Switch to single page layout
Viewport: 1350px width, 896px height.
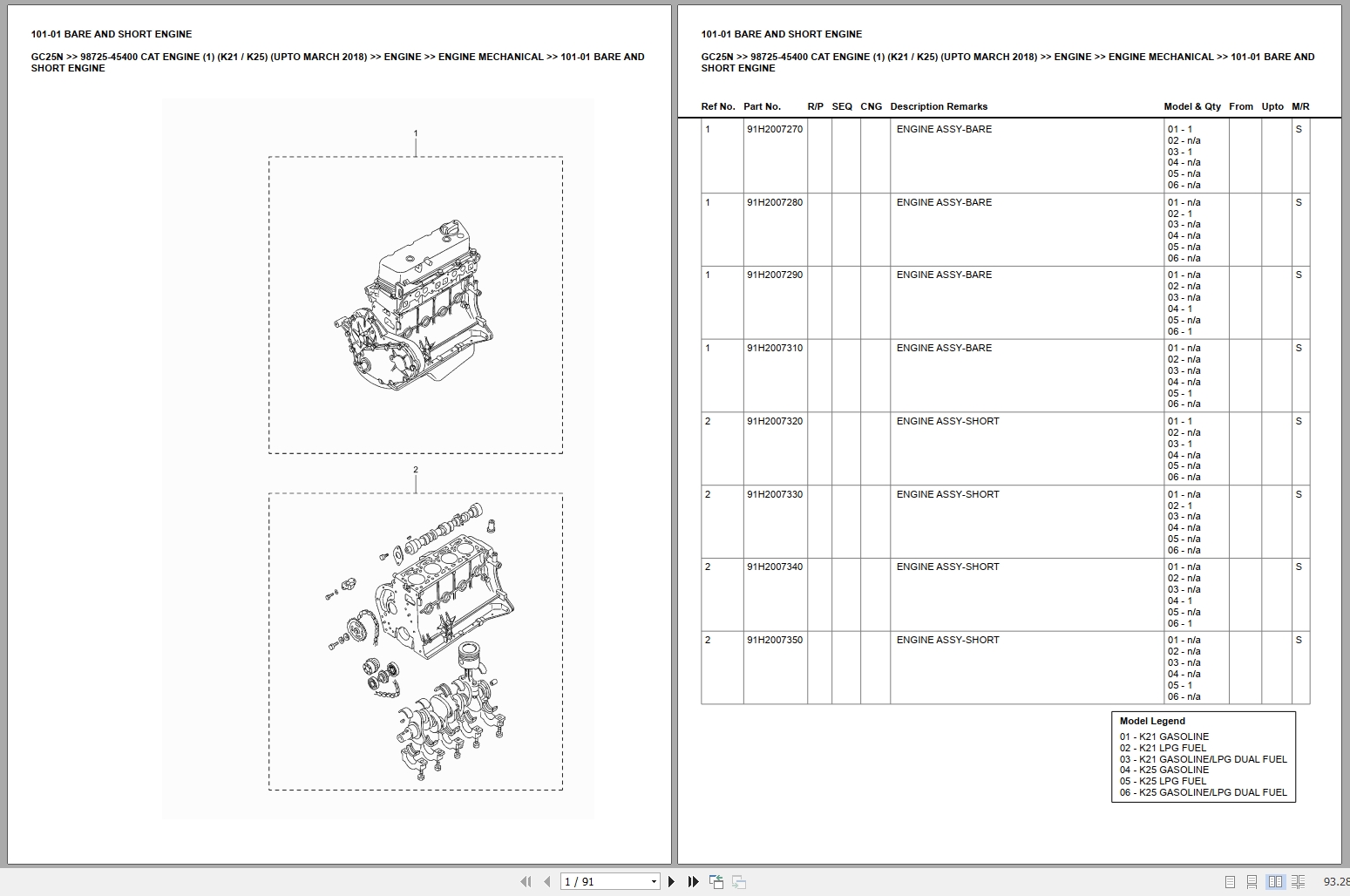coord(1232,882)
